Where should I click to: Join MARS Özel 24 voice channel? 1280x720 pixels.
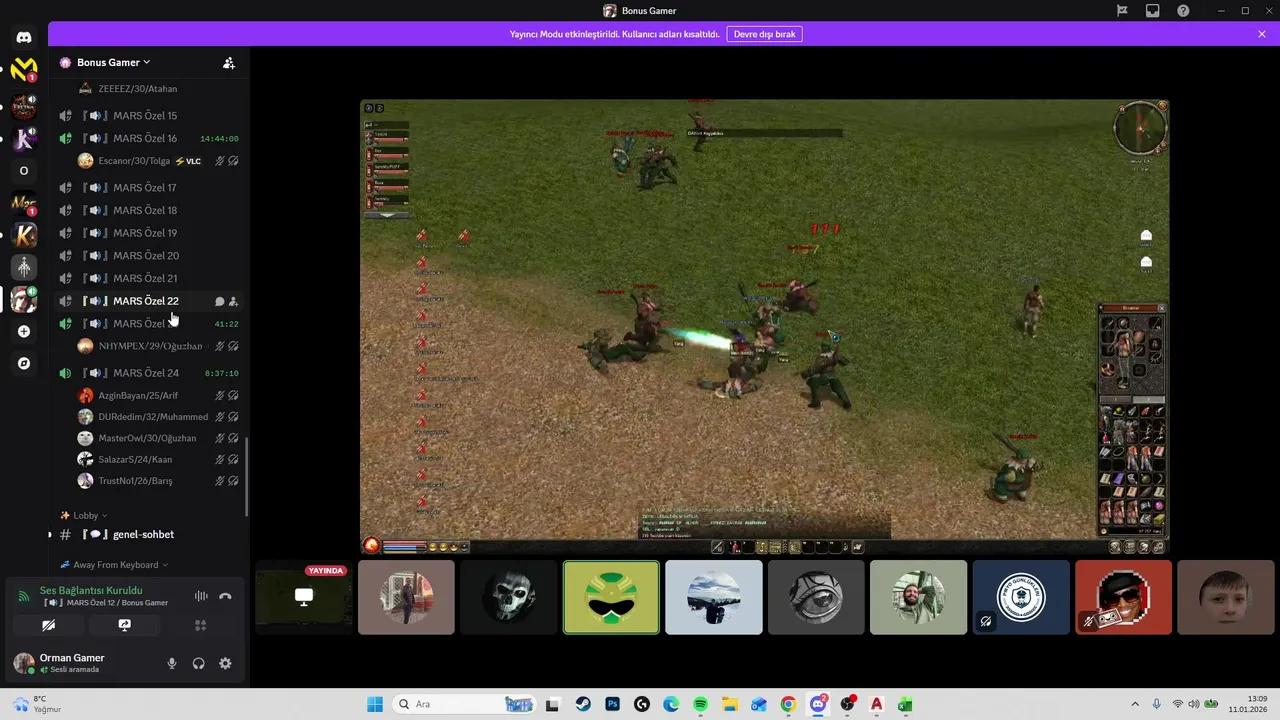click(x=149, y=373)
